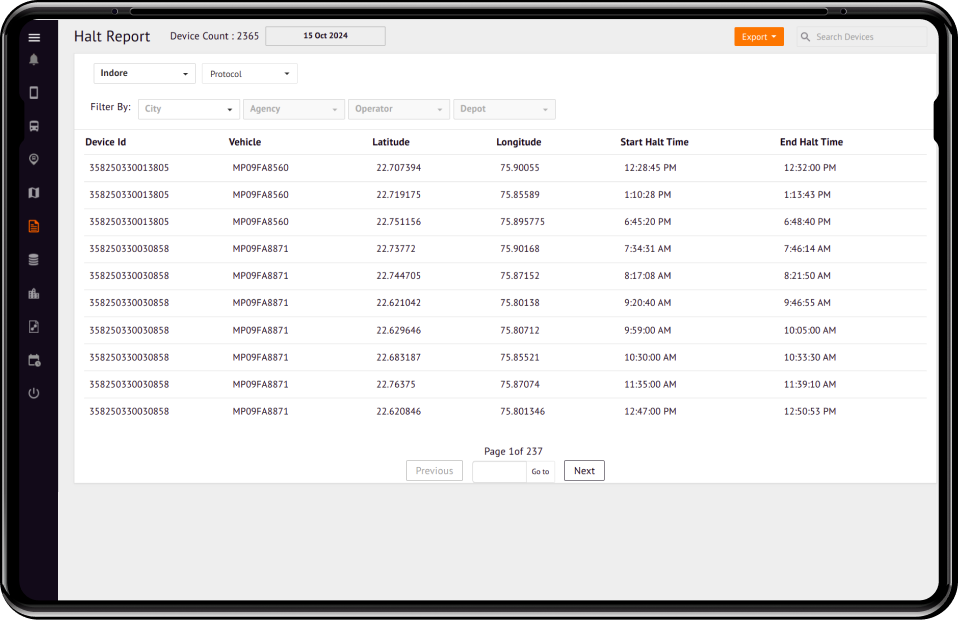This screenshot has width=958, height=620.
Task: Click the Next page button
Action: point(584,471)
